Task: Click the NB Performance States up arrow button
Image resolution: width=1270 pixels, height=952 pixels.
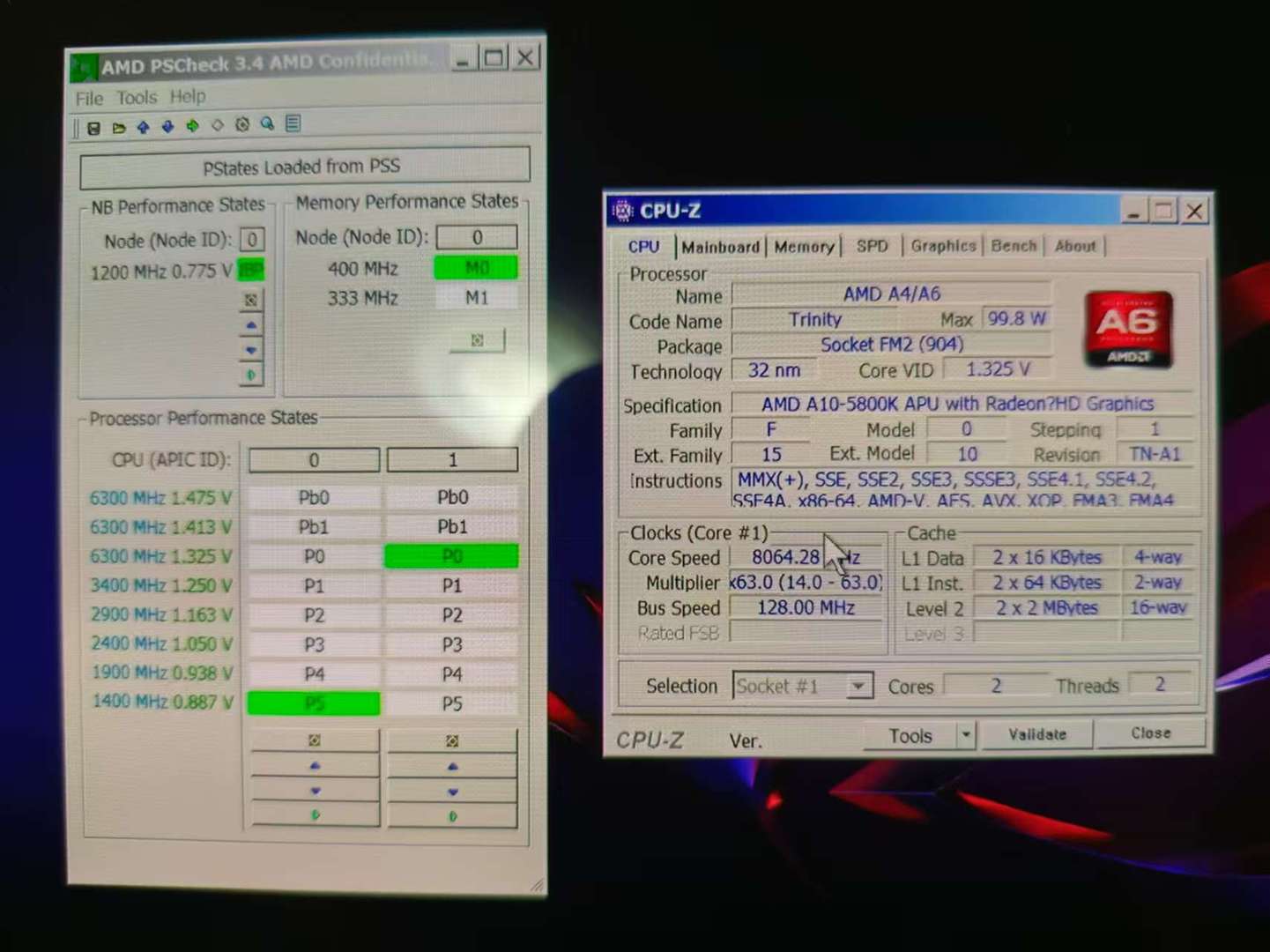Action: coord(251,325)
